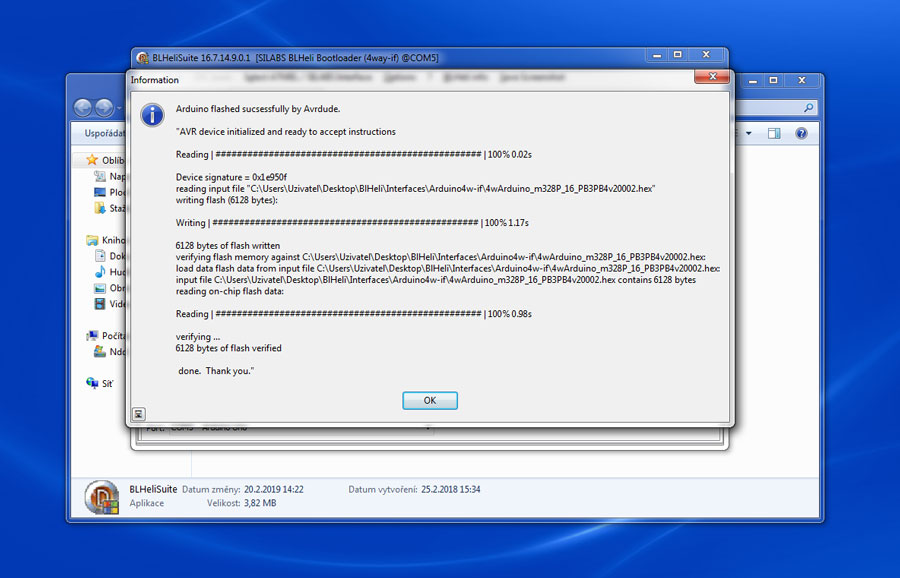Click the 'Information' dialog title text
Screen dimensions: 900x578
154,80
